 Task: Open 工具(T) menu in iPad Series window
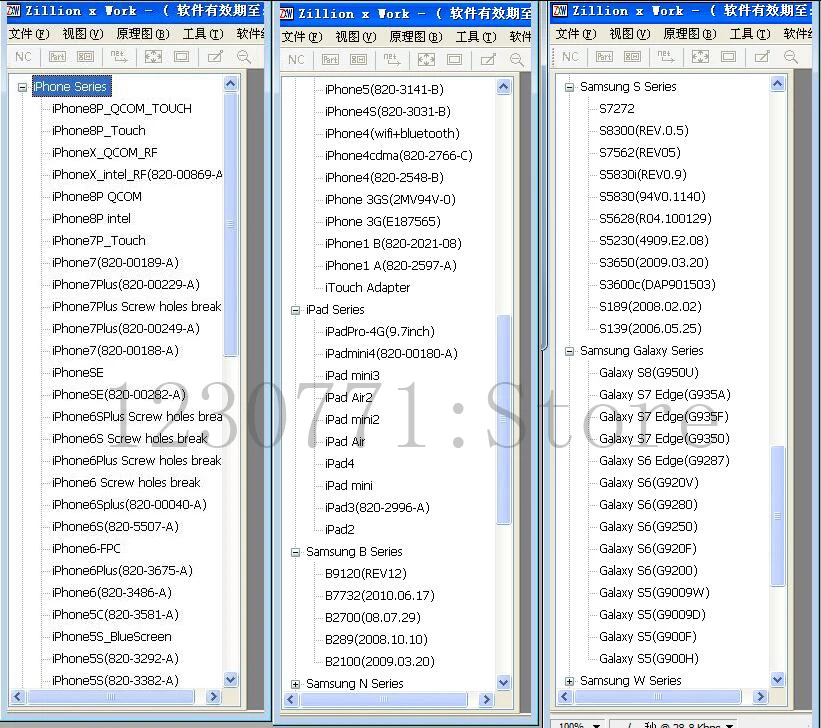[476, 37]
